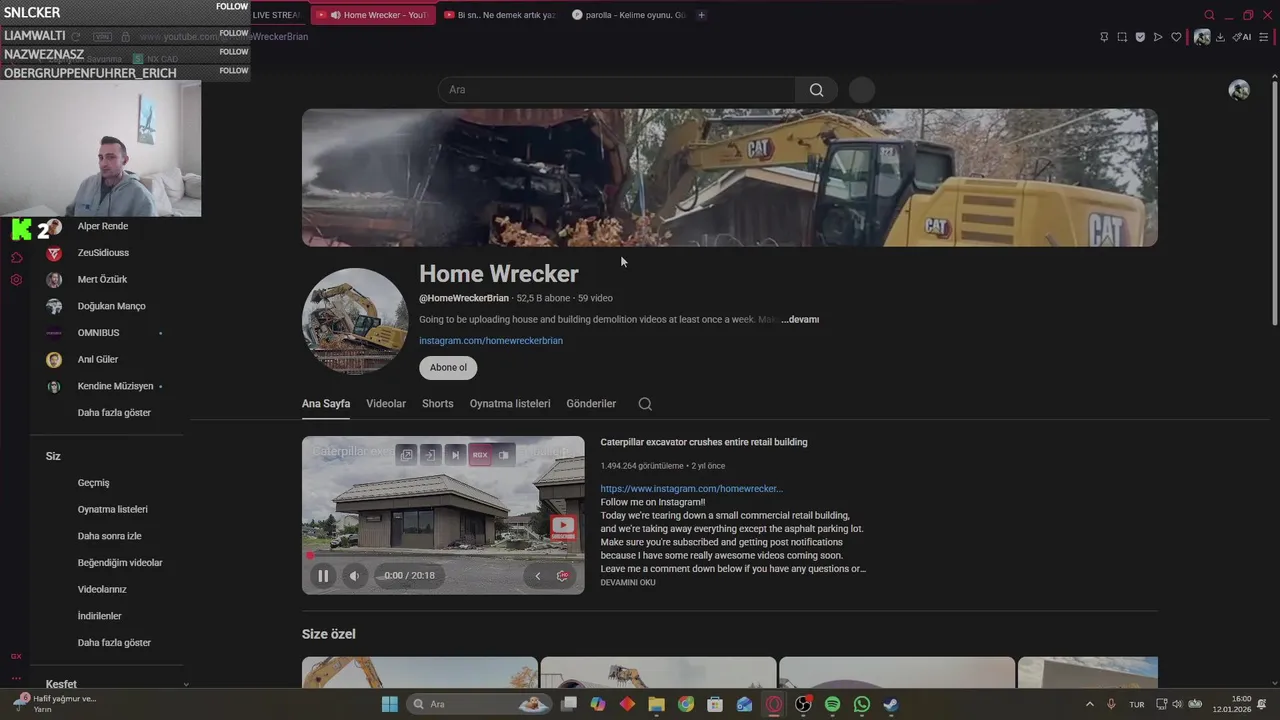Click Opera toolbar snapshot capture icon
1280x720 pixels.
click(x=1122, y=37)
